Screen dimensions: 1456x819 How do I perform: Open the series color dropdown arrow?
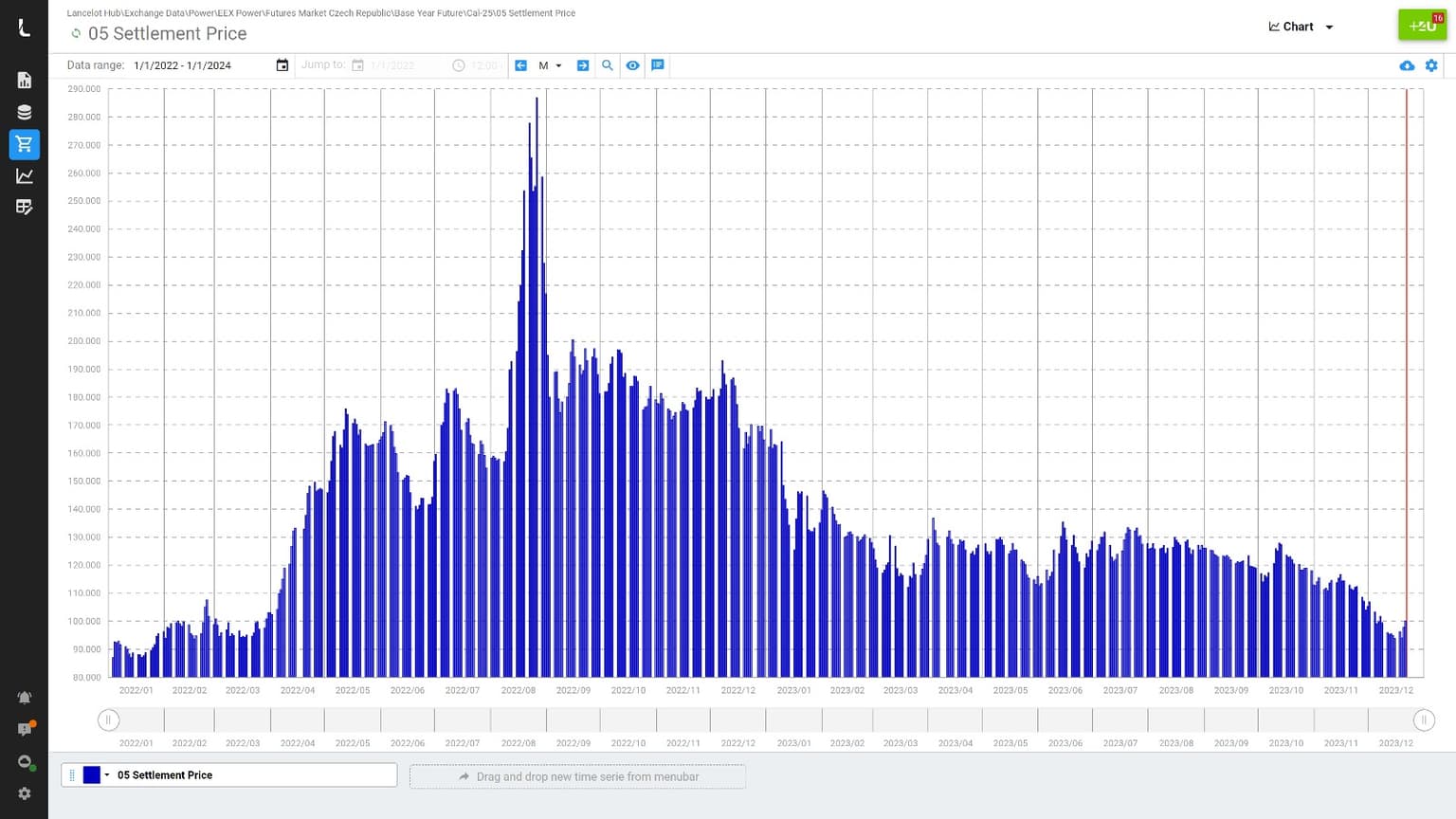(x=107, y=775)
